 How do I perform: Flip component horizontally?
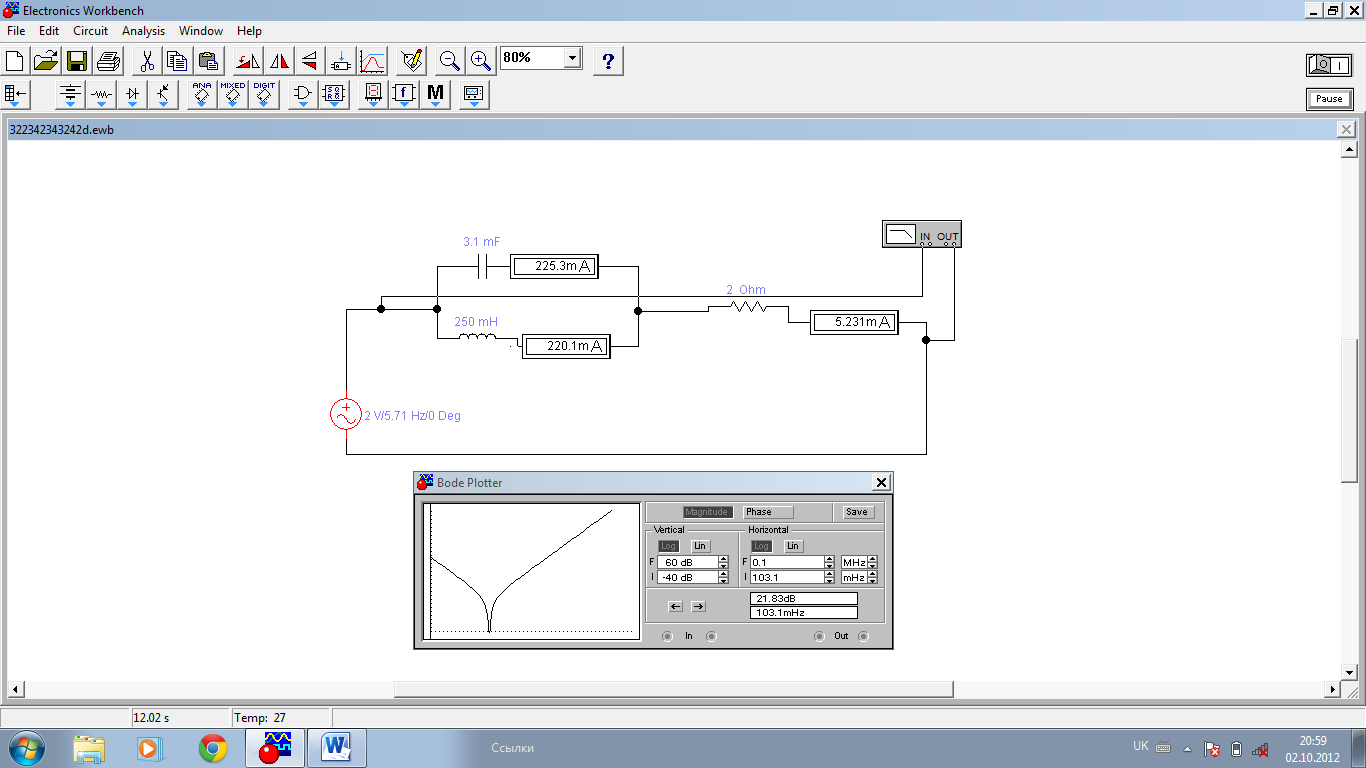point(279,61)
